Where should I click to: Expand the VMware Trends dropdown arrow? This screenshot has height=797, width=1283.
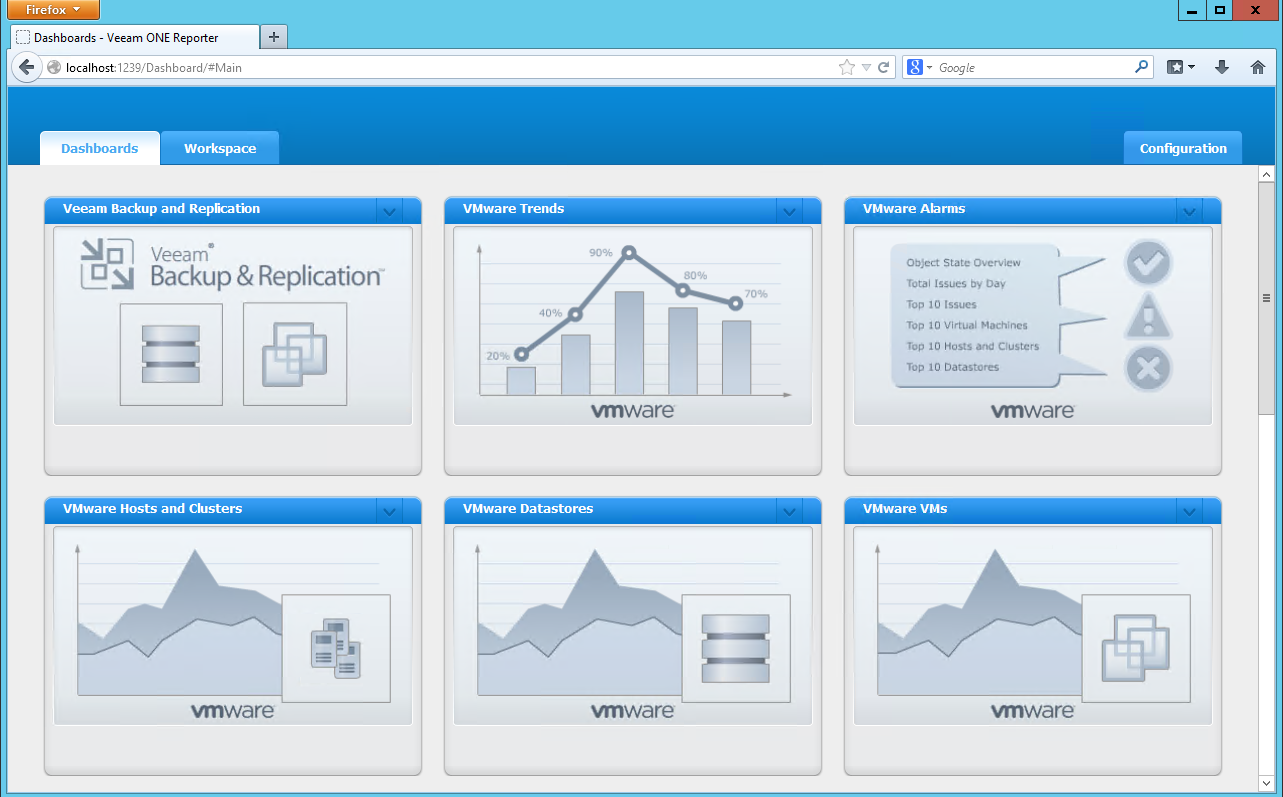coord(789,210)
